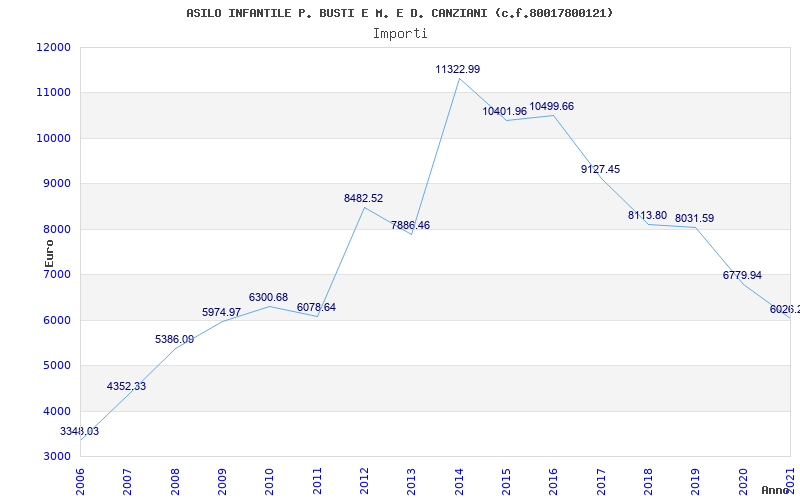Click x-axis year 2011

[x=317, y=482]
